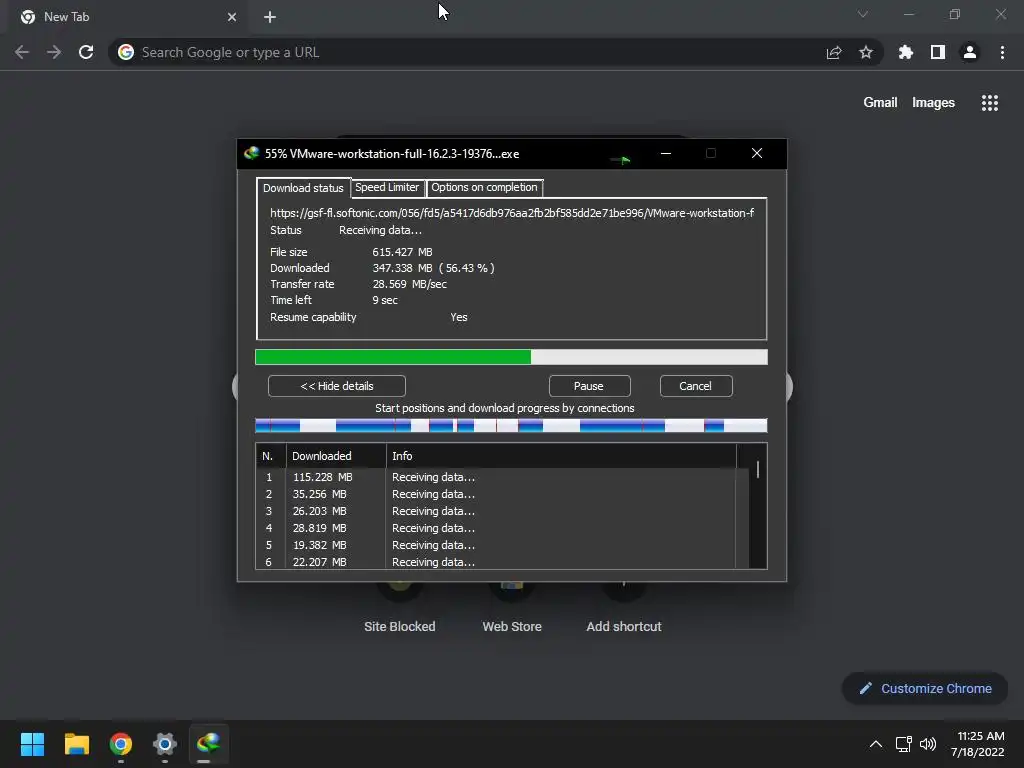
Task: Open the Images link
Action: tap(933, 103)
